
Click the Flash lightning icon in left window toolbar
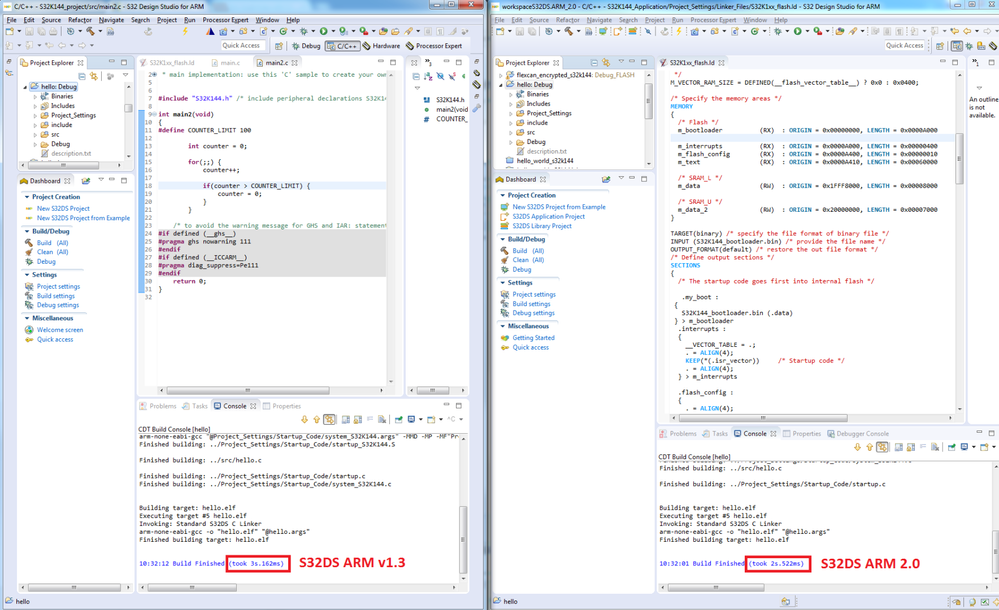(x=185, y=31)
